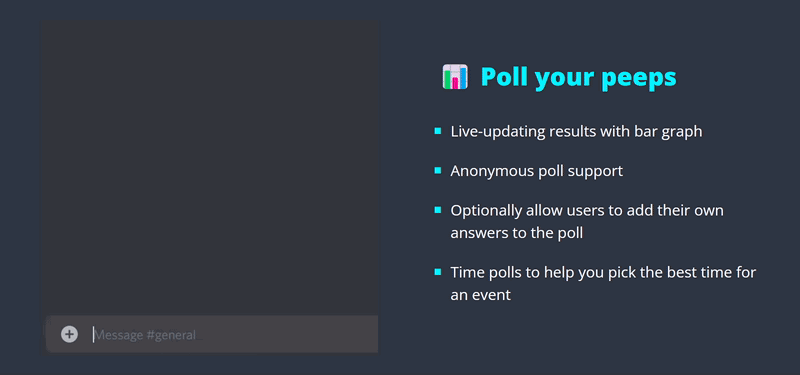The image size is (800, 375).
Task: Click the word Poll in cyan heading
Action: point(504,77)
